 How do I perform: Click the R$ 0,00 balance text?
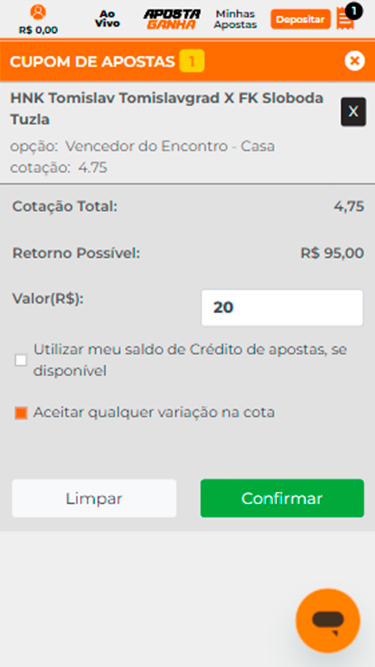[x=38, y=30]
